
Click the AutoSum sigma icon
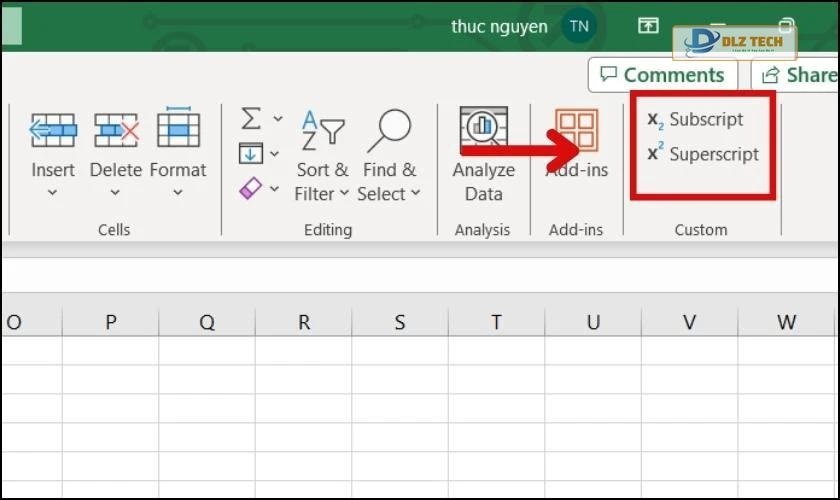[251, 119]
